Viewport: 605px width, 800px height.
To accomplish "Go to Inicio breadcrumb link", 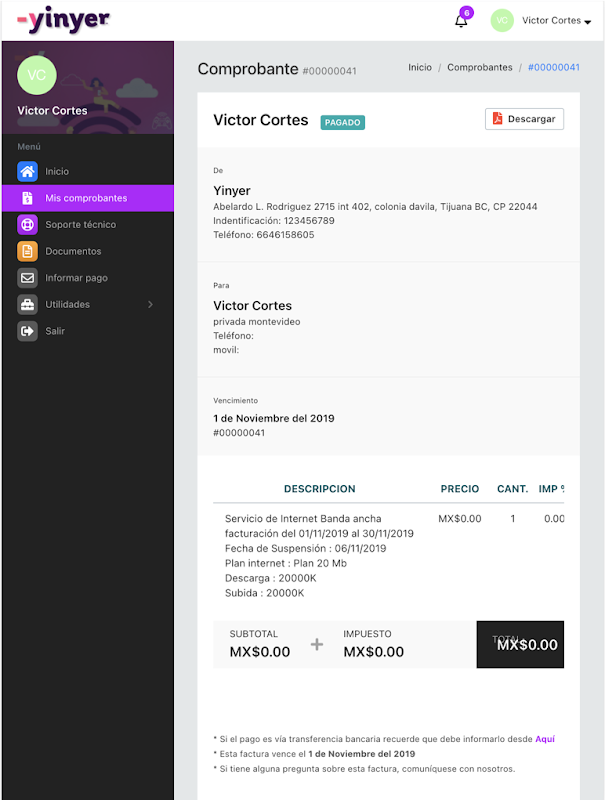I will 420,67.
